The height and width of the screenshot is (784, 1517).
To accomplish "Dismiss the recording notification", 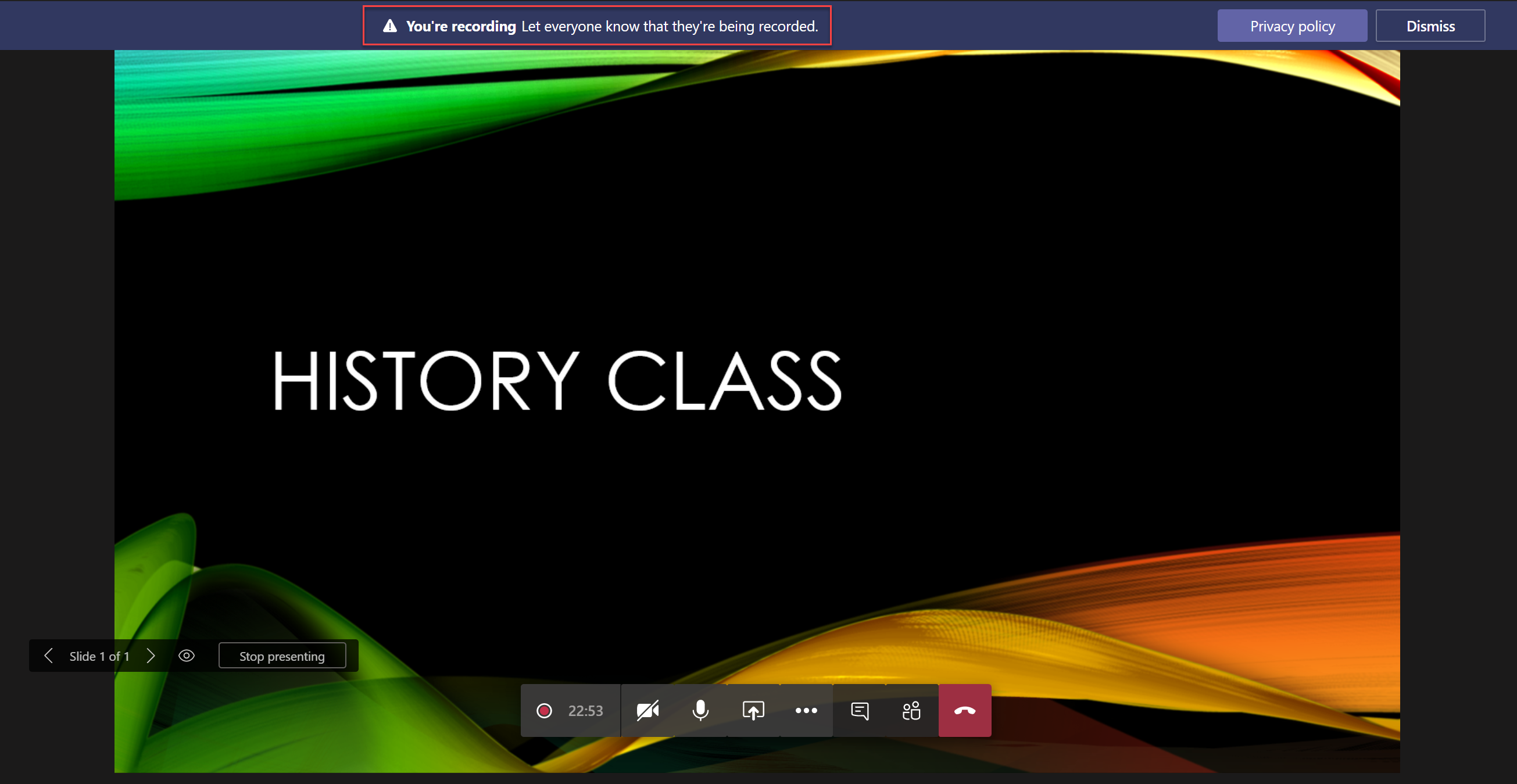I will (x=1430, y=26).
